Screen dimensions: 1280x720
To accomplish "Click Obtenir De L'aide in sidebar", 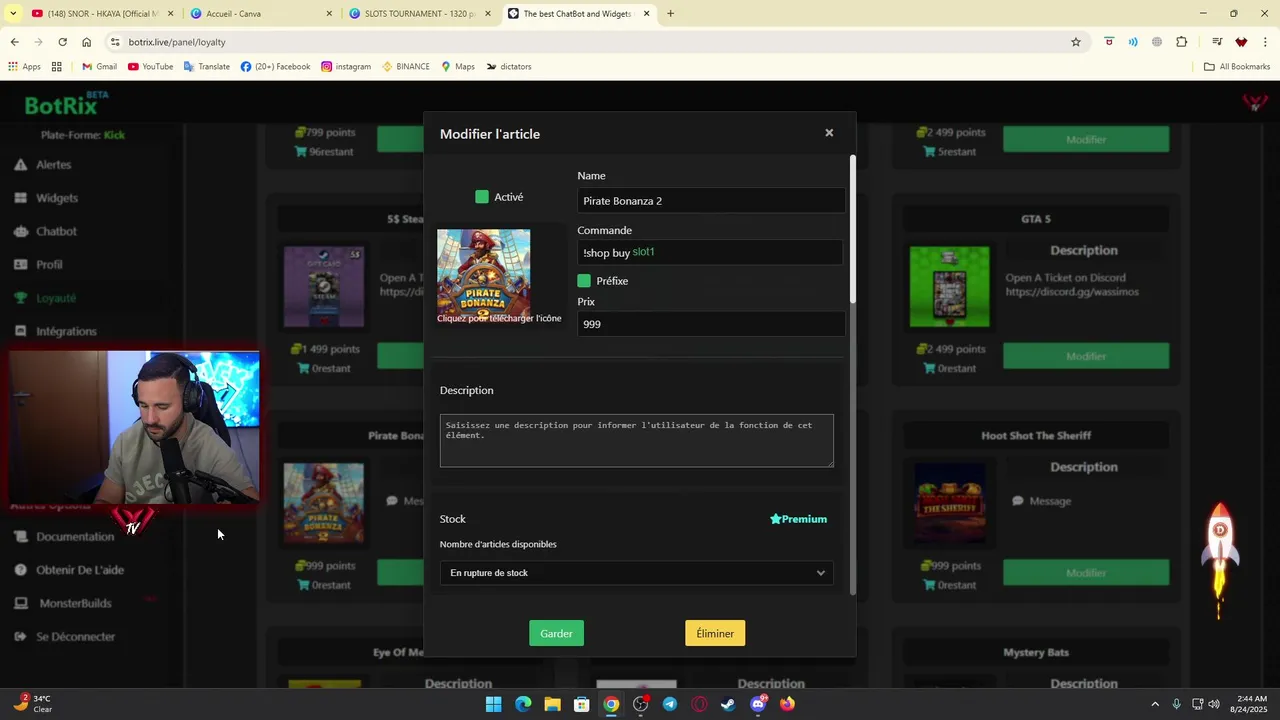I will click(80, 570).
